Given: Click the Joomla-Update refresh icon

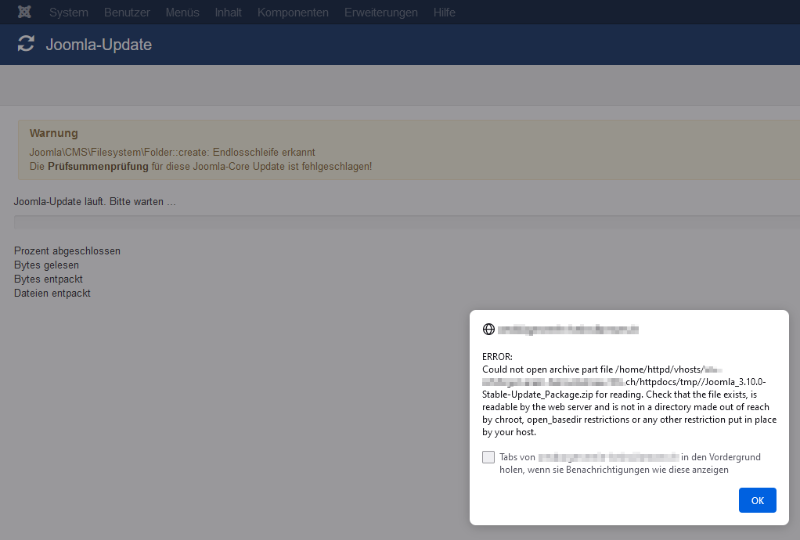Looking at the screenshot, I should point(26,44).
